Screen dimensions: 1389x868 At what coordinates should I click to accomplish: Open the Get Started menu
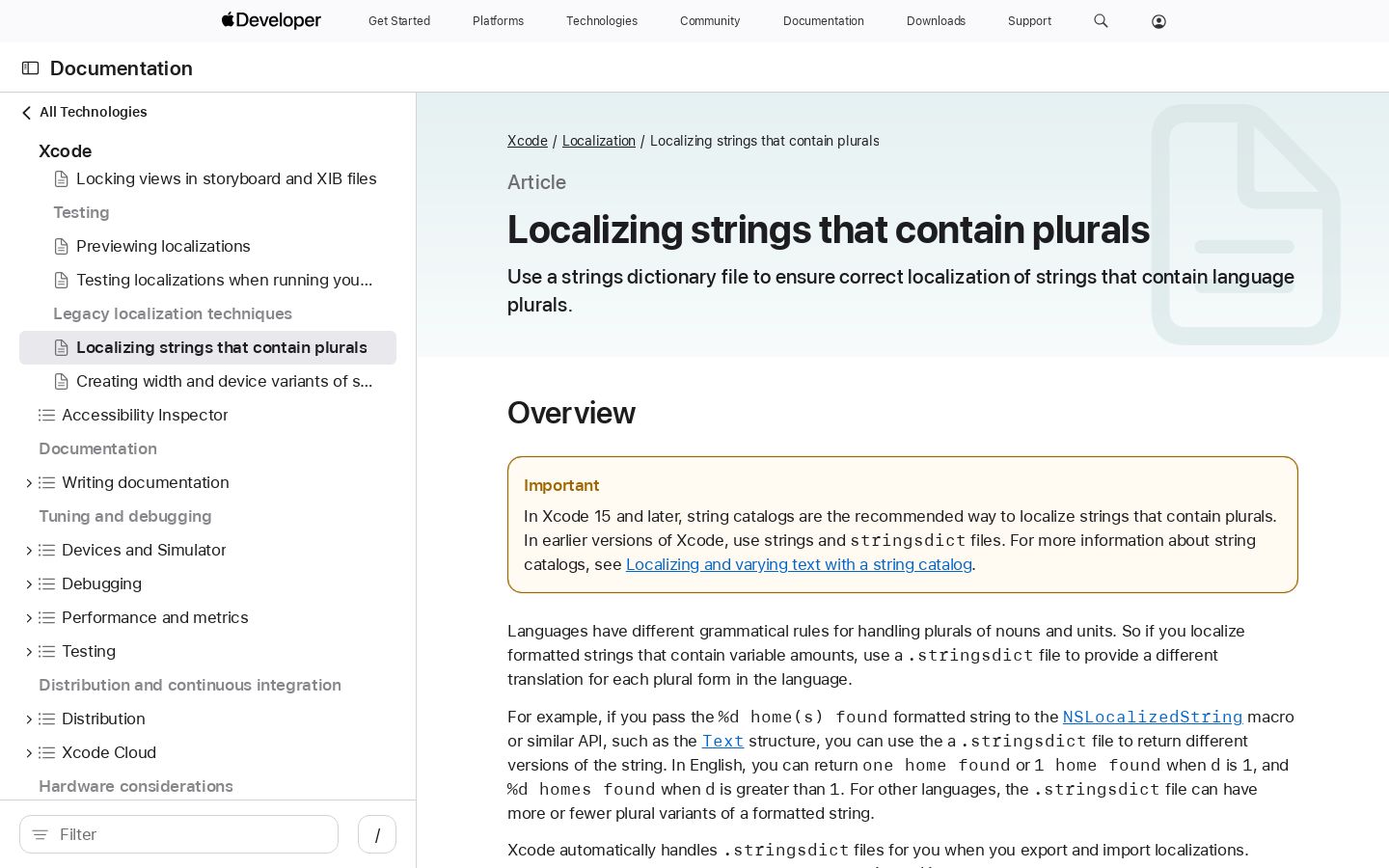[x=399, y=21]
